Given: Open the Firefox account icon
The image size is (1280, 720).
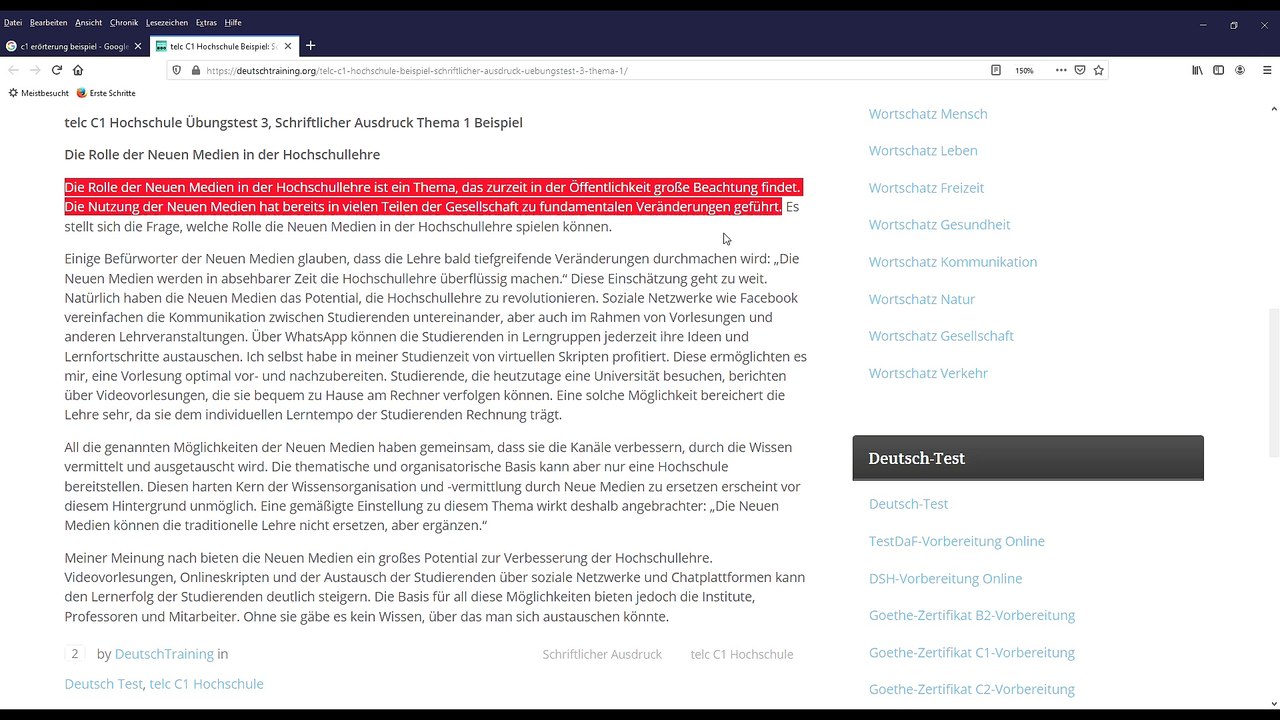Looking at the screenshot, I should click(1240, 70).
